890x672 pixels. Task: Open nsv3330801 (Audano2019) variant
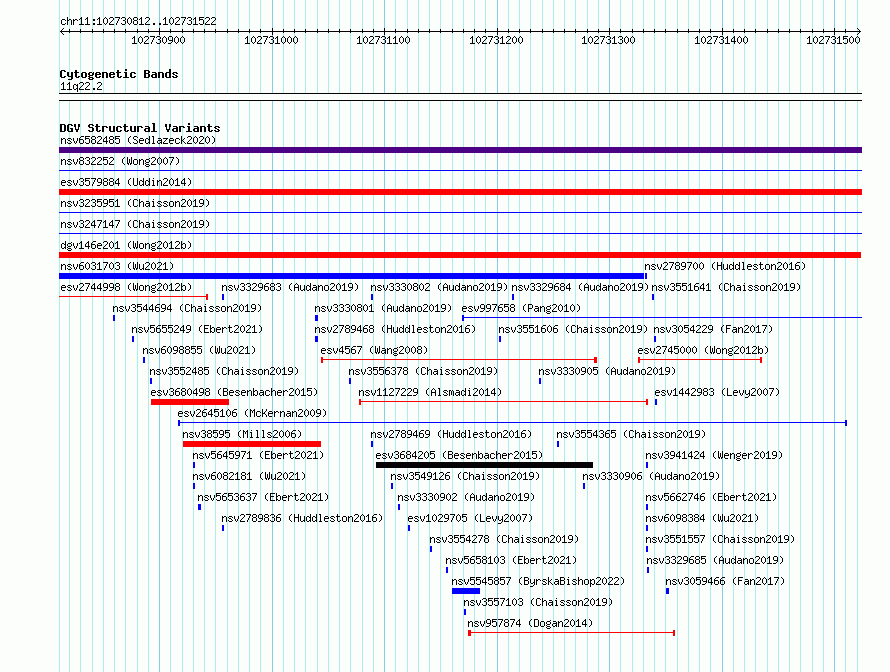pos(383,308)
